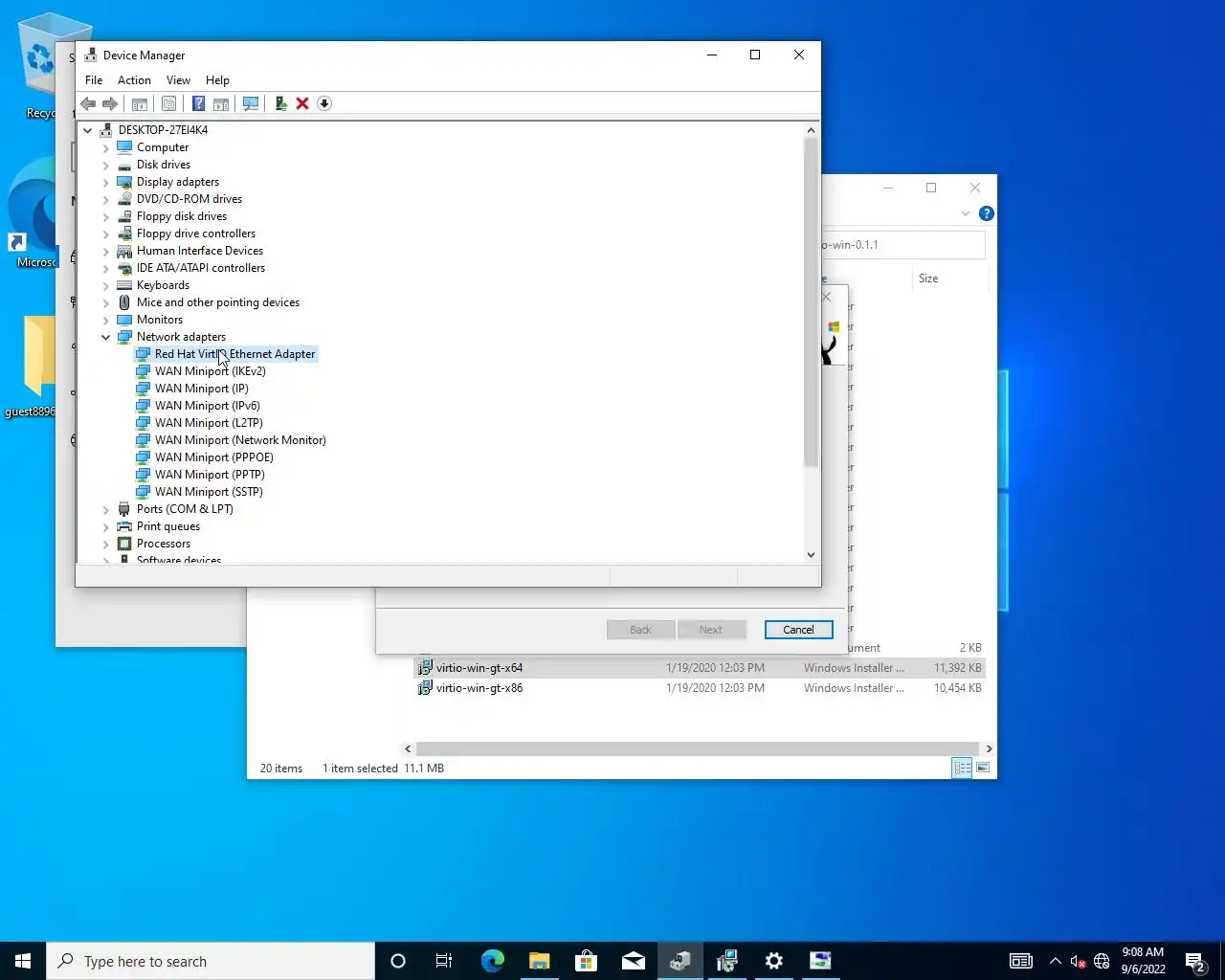Open the Help menu
The image size is (1225, 980).
point(217,80)
